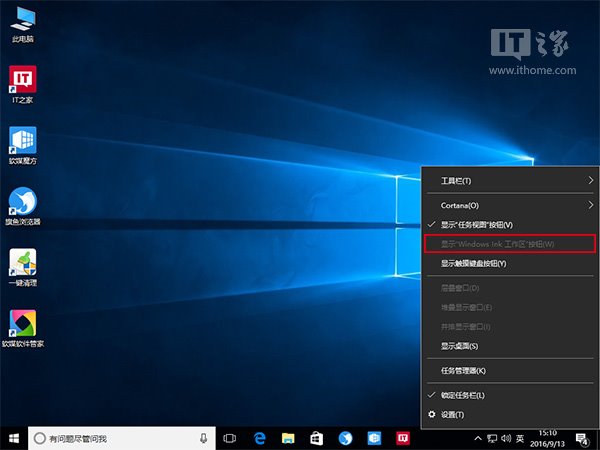This screenshot has width=600, height=450.
Task: Open the Action Center notifications icon
Action: click(x=582, y=439)
